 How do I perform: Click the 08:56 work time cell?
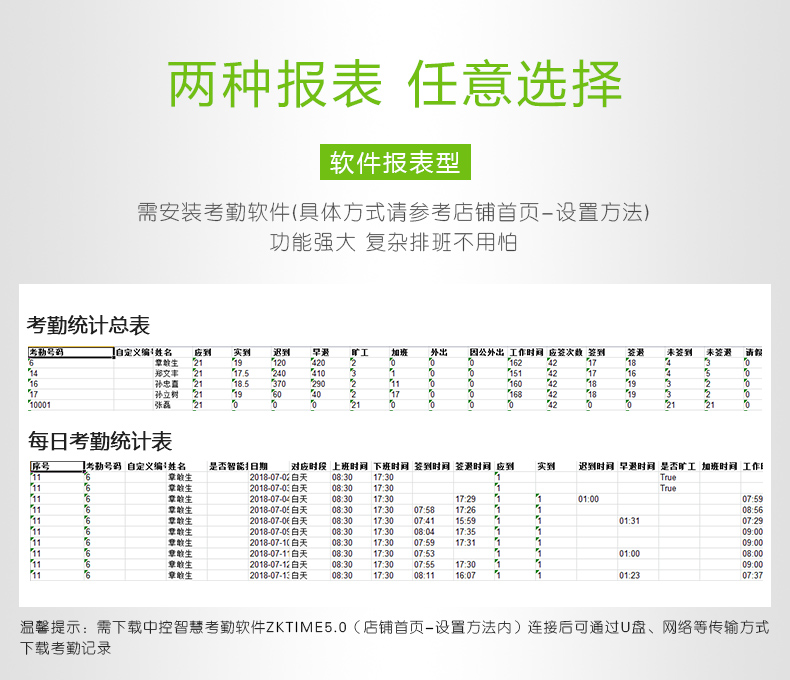pos(752,510)
